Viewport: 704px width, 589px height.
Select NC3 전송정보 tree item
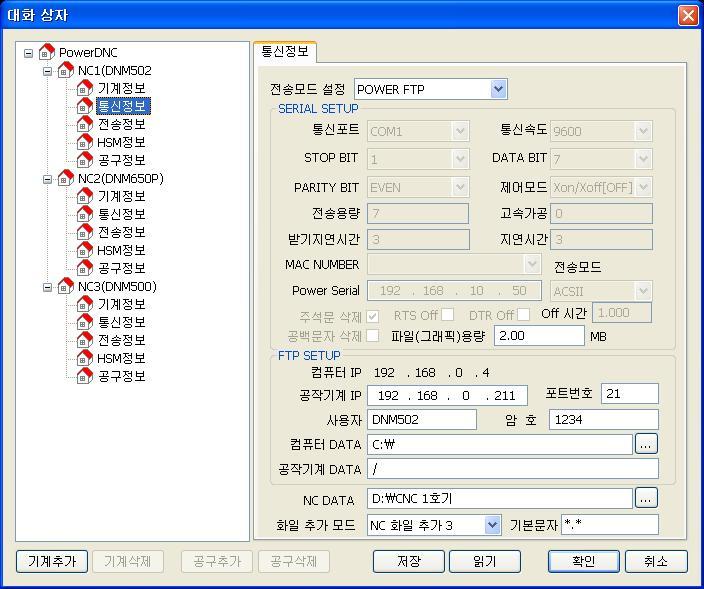click(x=122, y=340)
